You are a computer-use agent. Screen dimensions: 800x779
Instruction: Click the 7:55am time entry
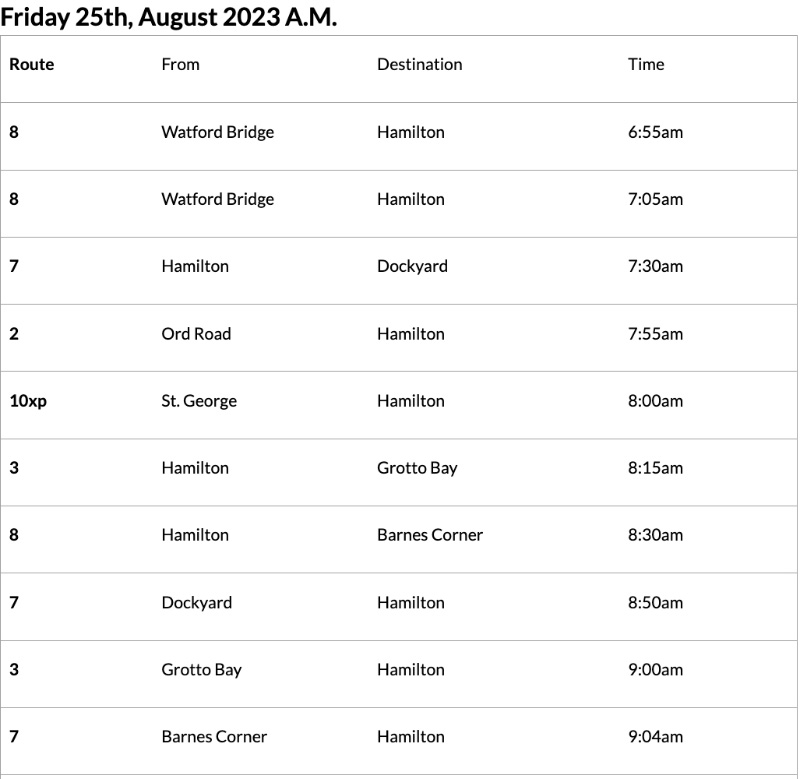[655, 333]
